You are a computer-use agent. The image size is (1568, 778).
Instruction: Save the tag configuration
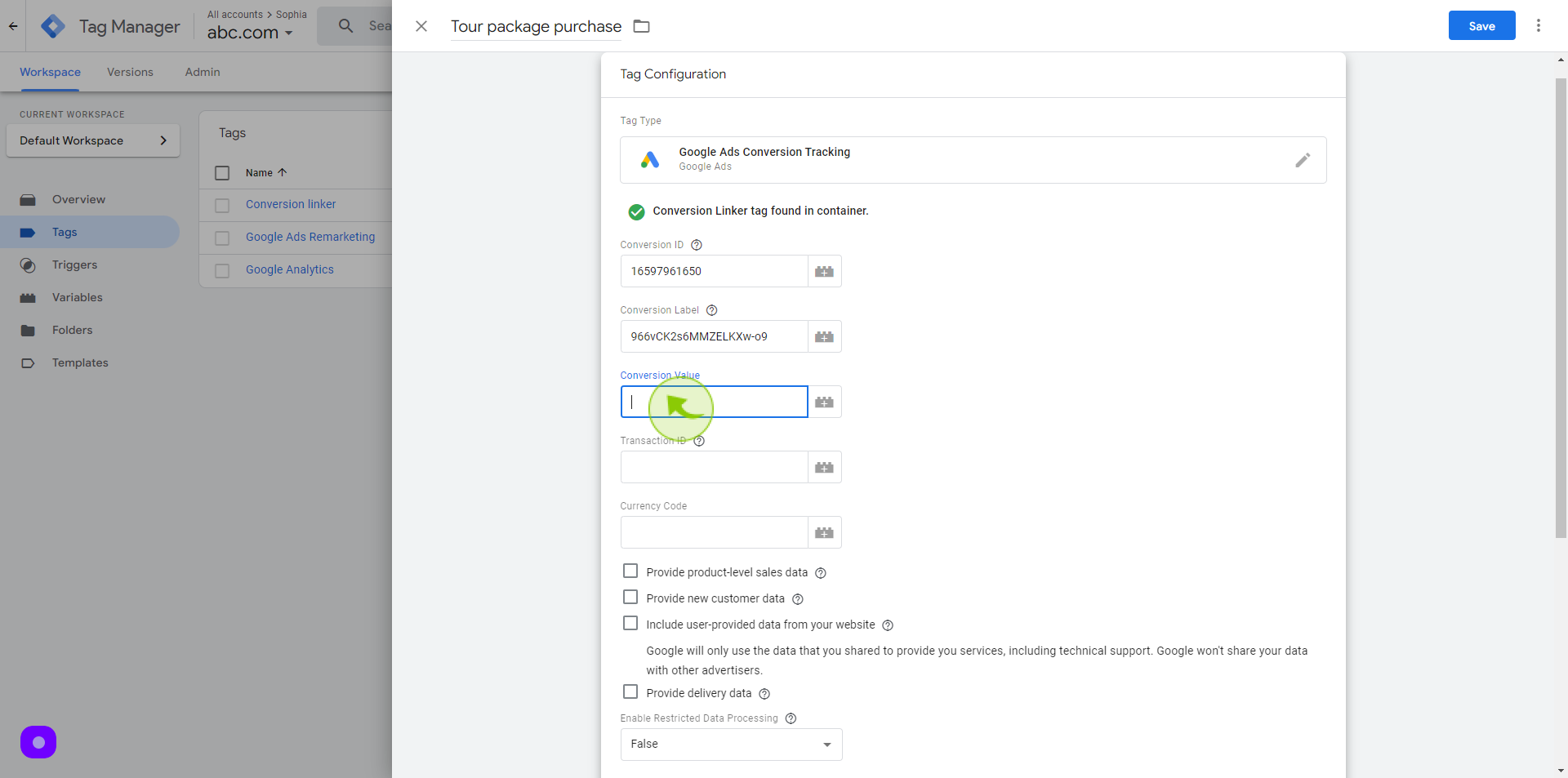click(x=1481, y=25)
